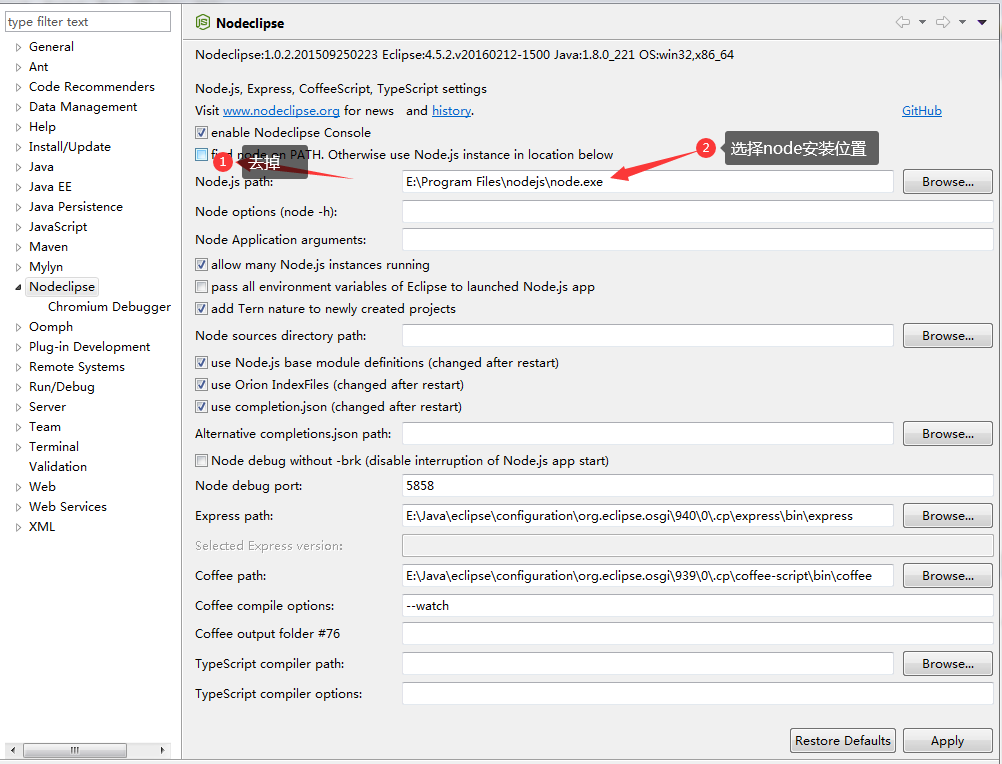Toggle add Tern nature checkbox
This screenshot has height=764, width=1002.
[201, 309]
